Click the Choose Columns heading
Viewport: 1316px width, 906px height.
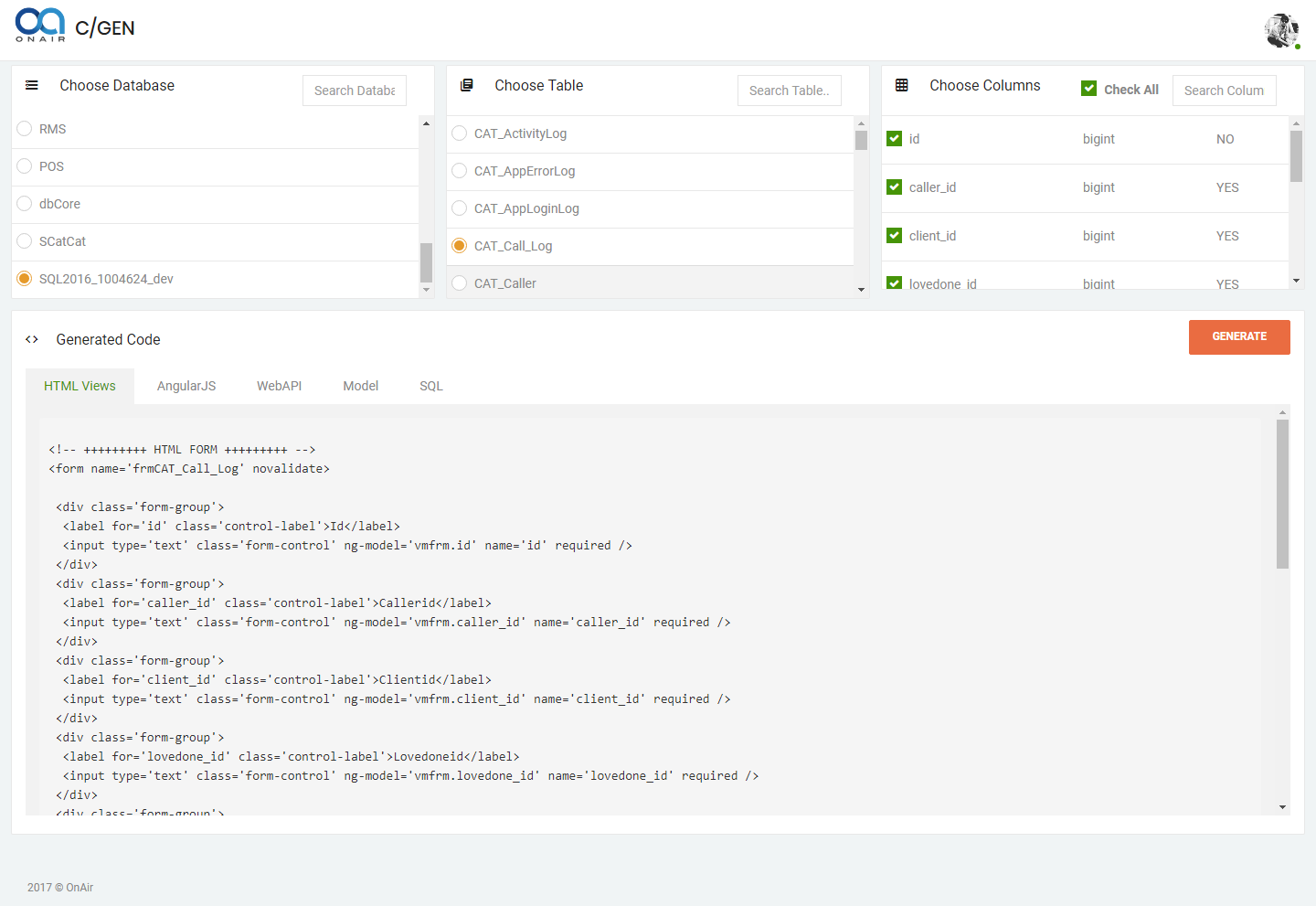click(985, 85)
